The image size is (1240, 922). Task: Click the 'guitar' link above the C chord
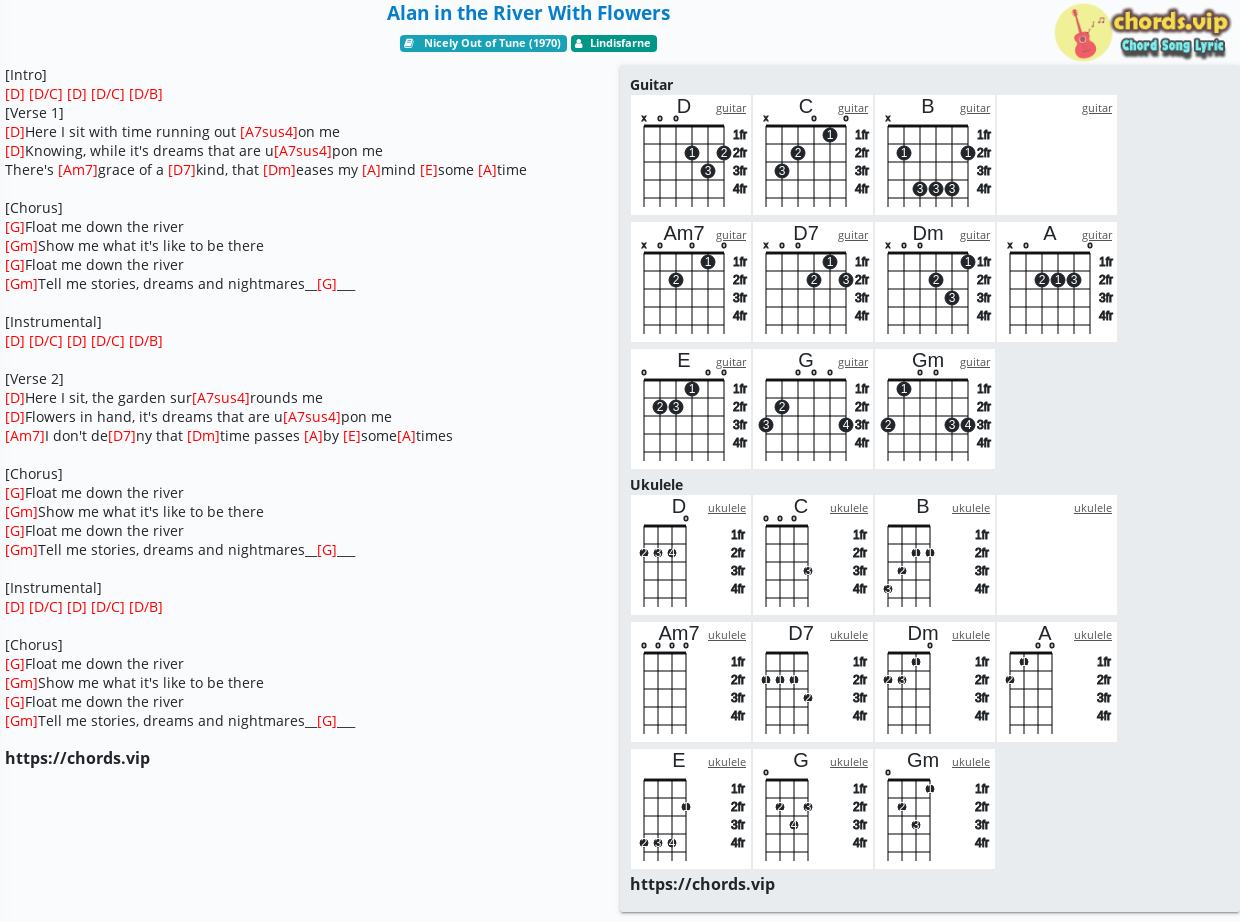click(853, 108)
